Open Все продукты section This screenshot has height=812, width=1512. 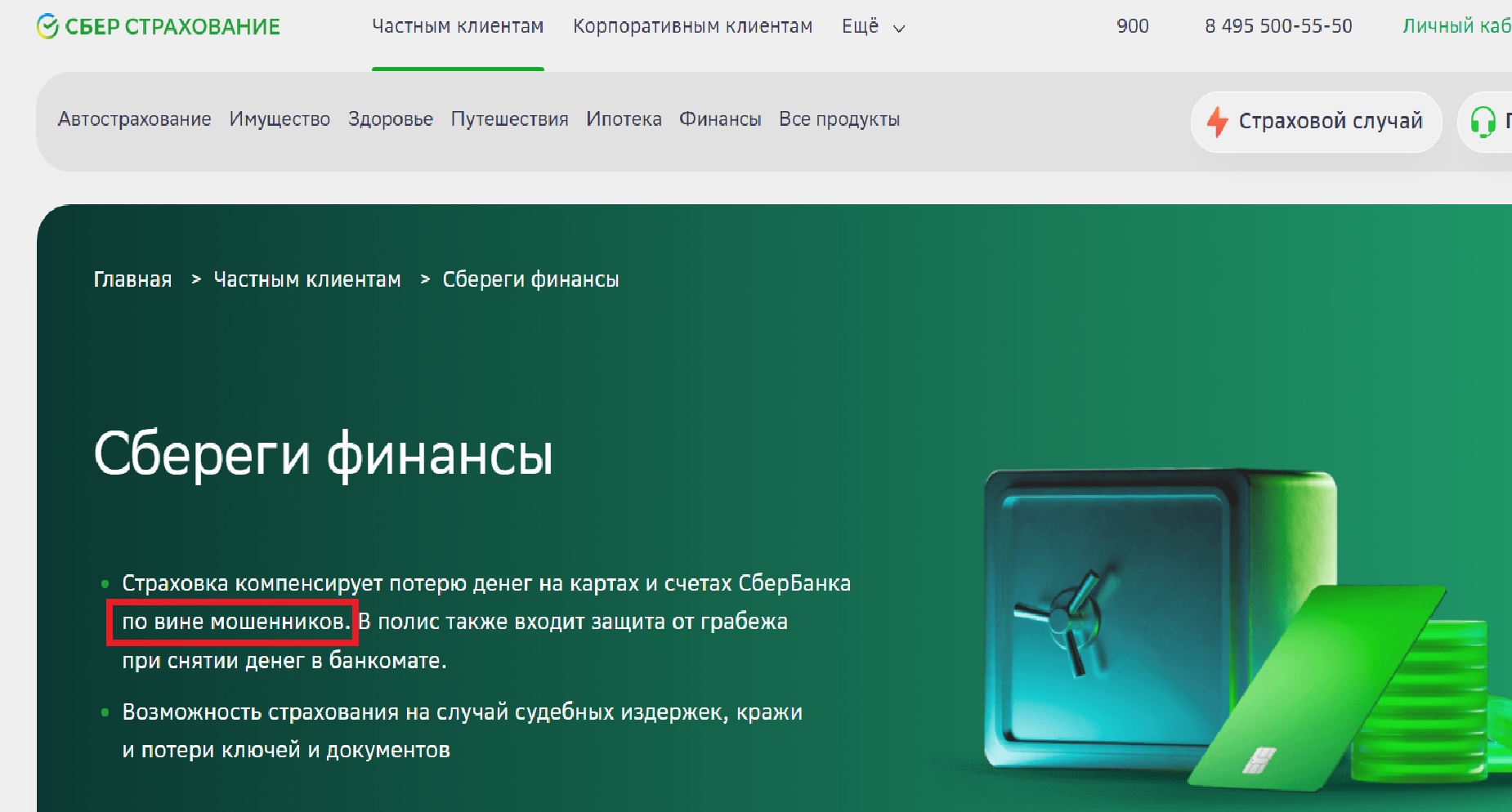839,119
